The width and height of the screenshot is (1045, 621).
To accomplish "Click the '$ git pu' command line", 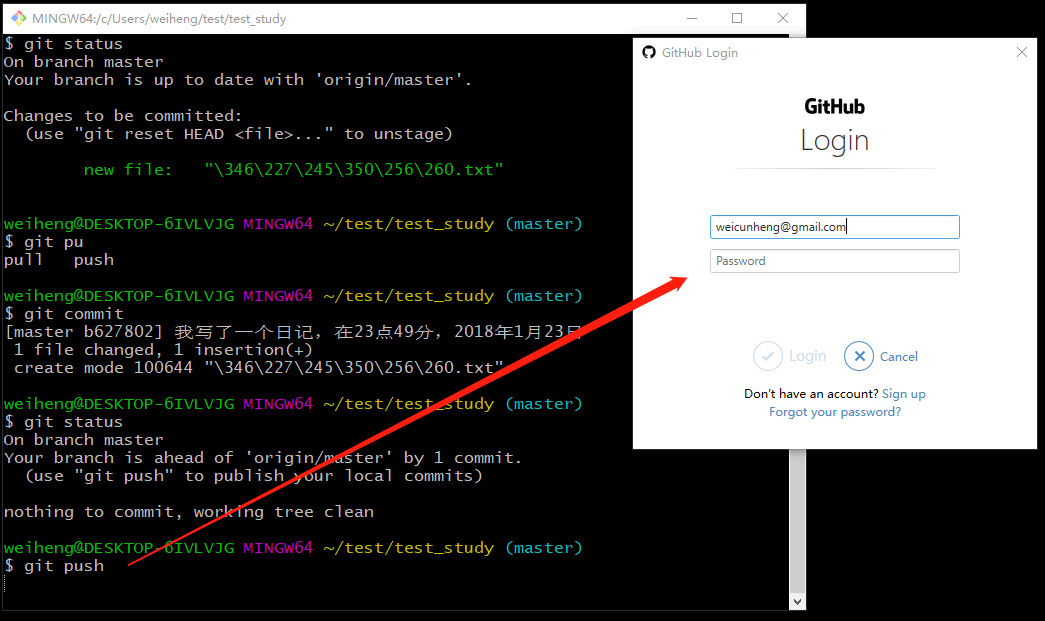I will (x=44, y=242).
